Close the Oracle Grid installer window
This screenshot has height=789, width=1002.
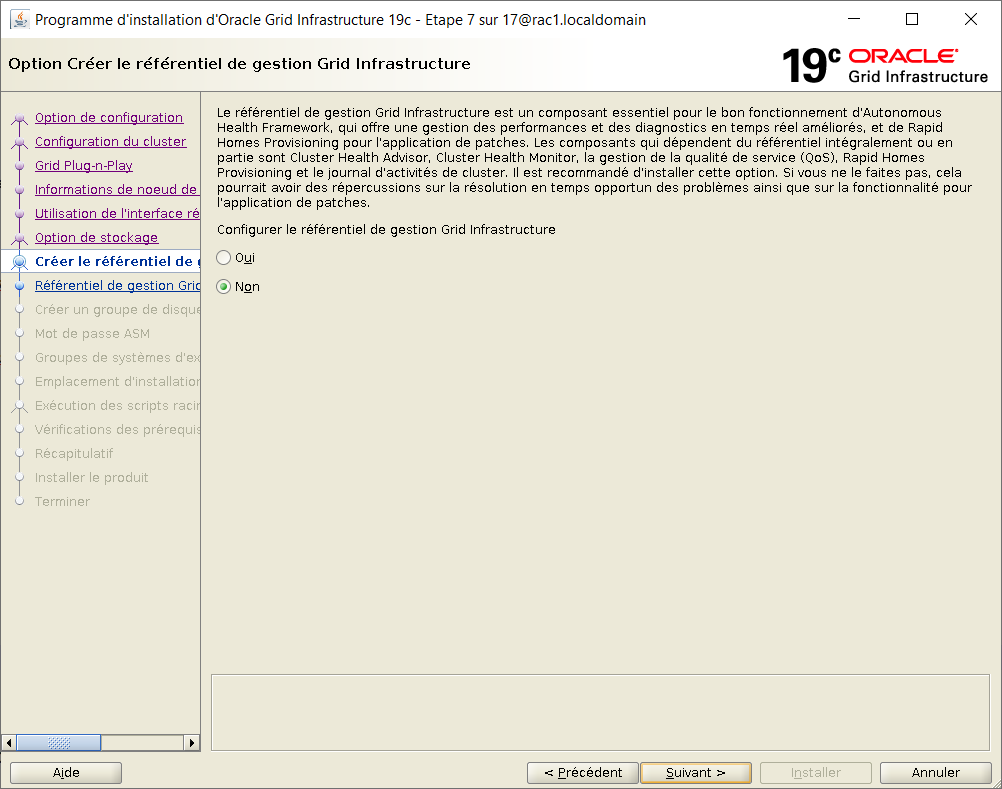pos(971,19)
